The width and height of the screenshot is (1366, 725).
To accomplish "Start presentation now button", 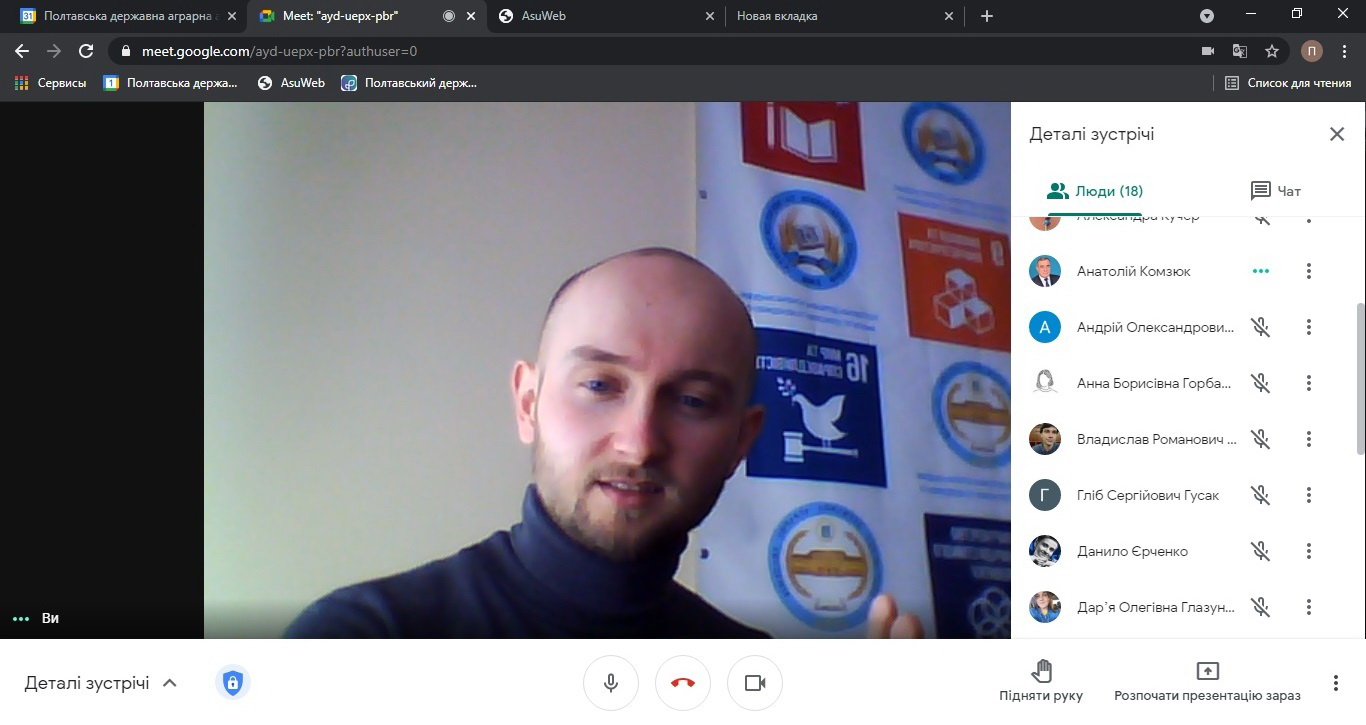I will (1207, 683).
